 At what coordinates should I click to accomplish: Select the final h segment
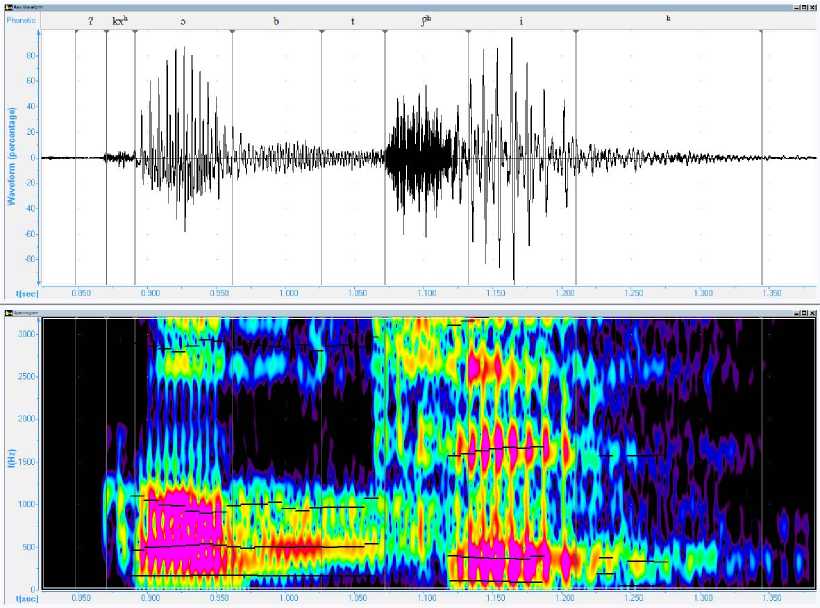668,20
